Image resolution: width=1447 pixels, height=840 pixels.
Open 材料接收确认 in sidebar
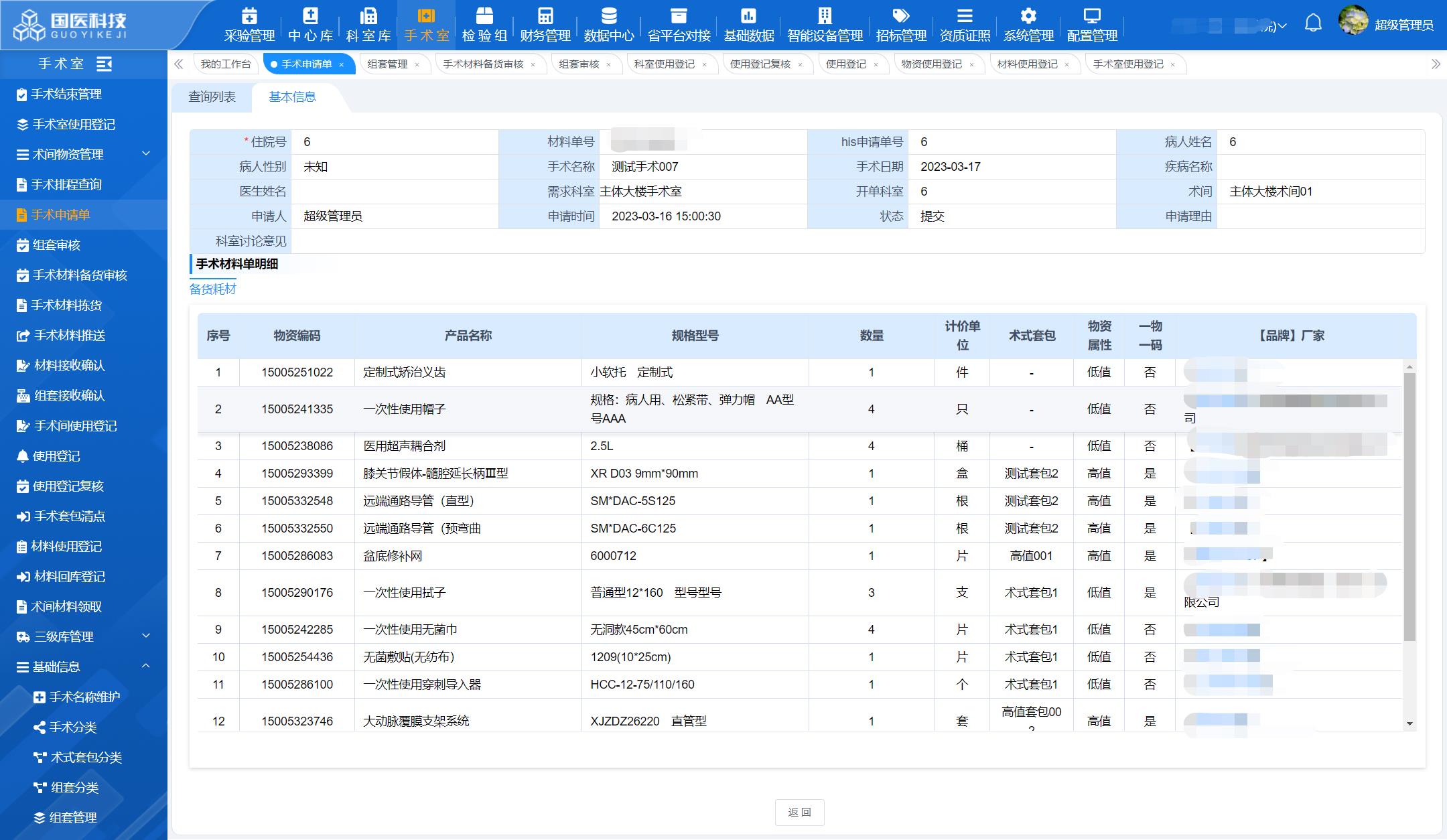click(x=84, y=365)
